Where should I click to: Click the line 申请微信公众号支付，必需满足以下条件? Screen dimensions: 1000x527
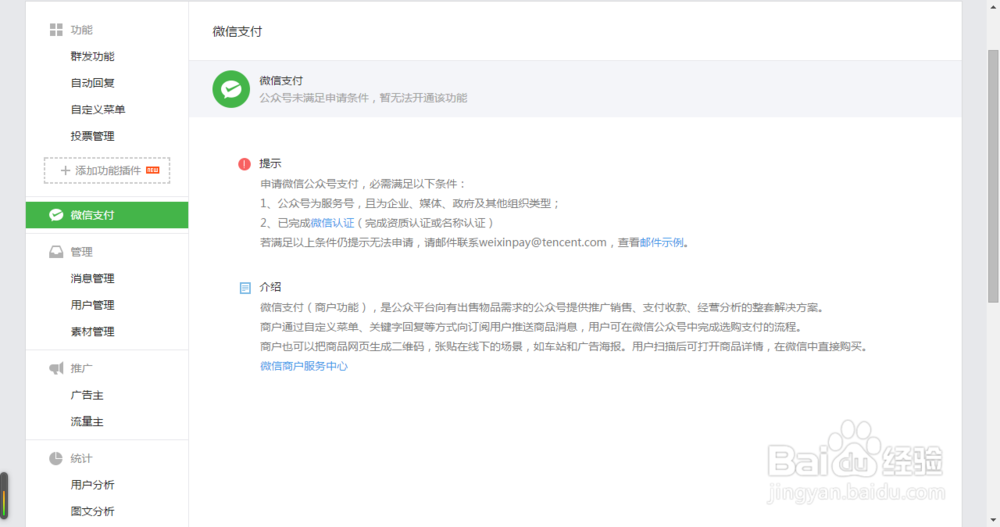(364, 184)
